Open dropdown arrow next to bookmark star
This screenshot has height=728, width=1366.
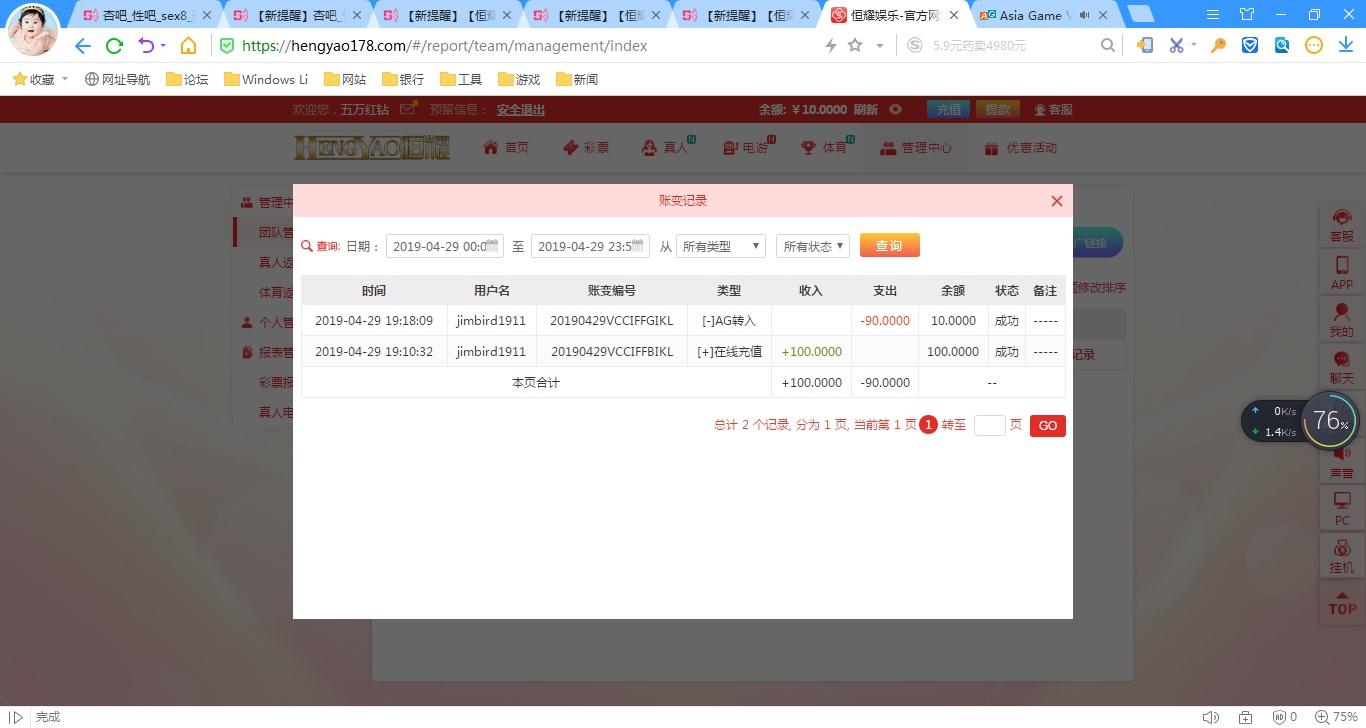(x=880, y=46)
